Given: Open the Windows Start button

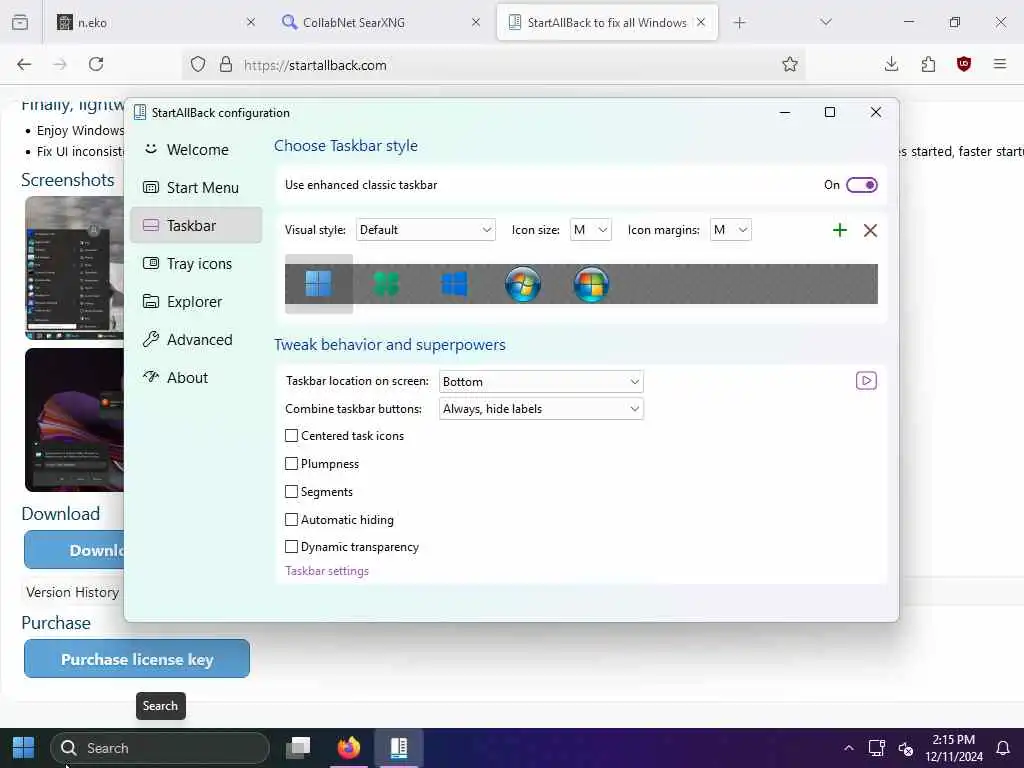Looking at the screenshot, I should point(23,748).
